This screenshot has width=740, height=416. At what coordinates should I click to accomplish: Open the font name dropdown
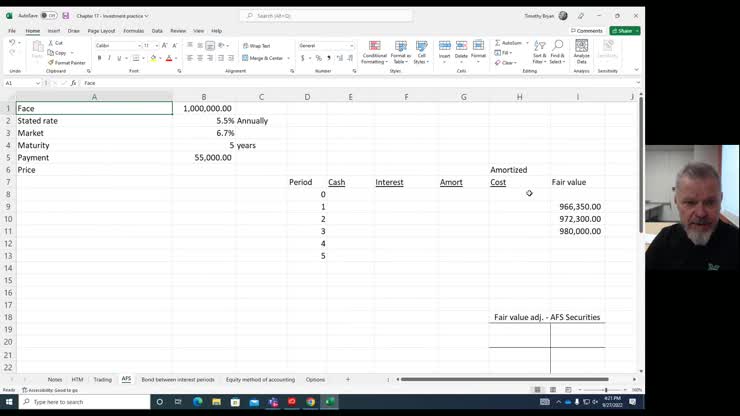coord(139,46)
